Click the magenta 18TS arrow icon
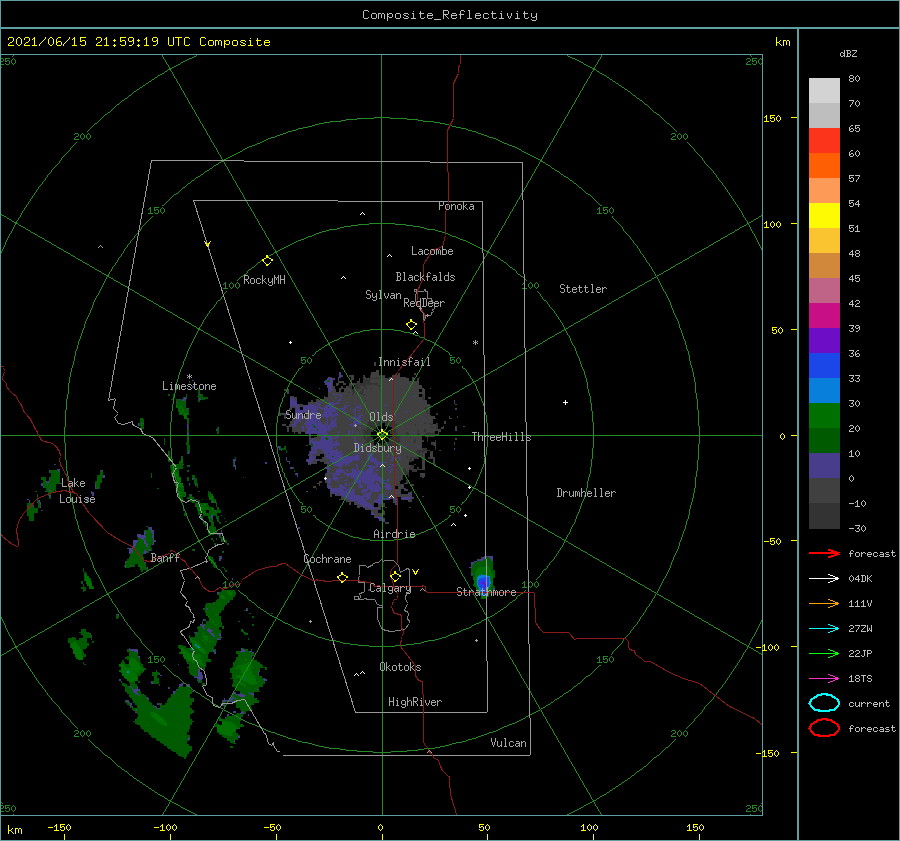 pyautogui.click(x=824, y=679)
